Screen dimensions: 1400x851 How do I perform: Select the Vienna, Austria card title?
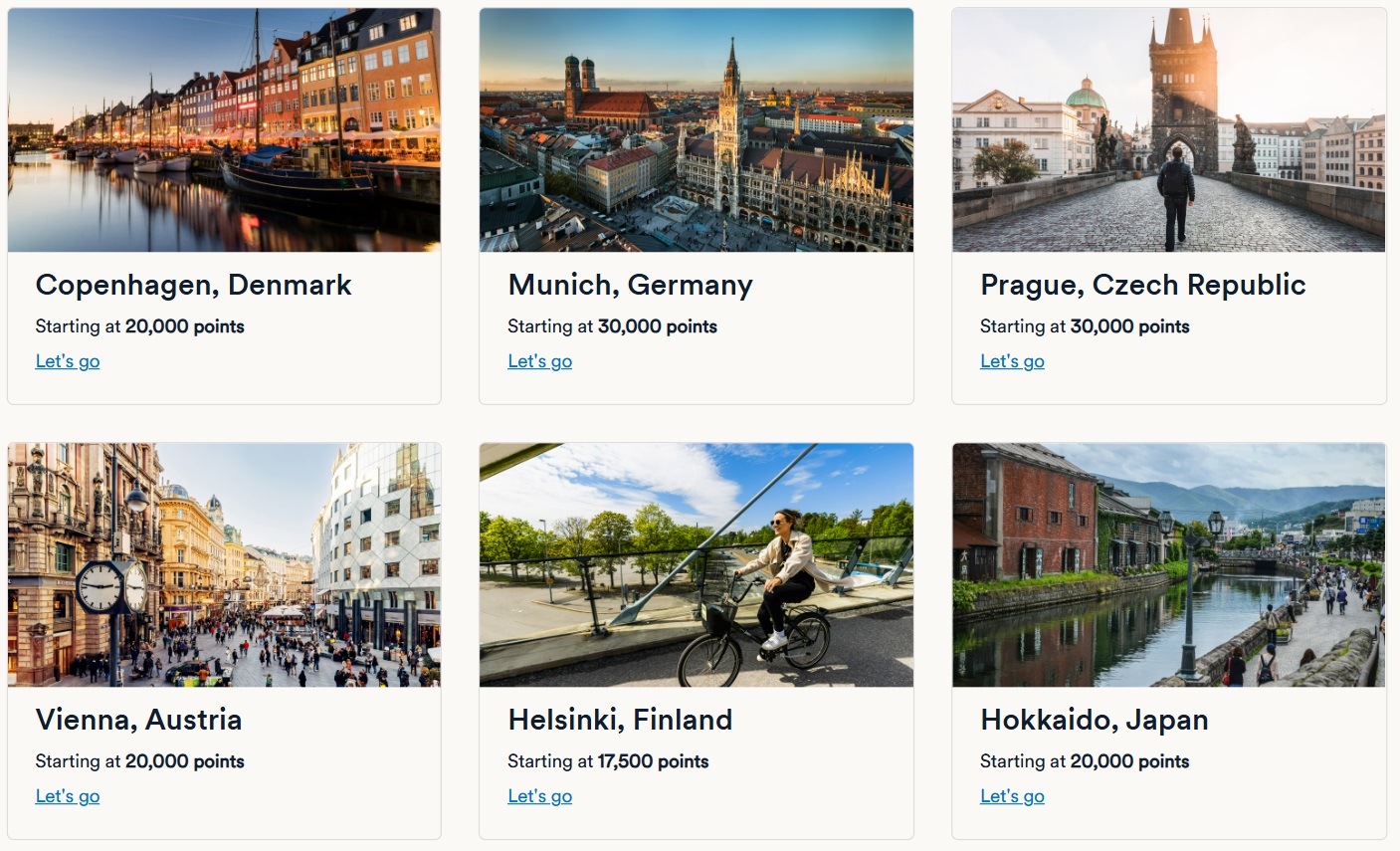(138, 720)
